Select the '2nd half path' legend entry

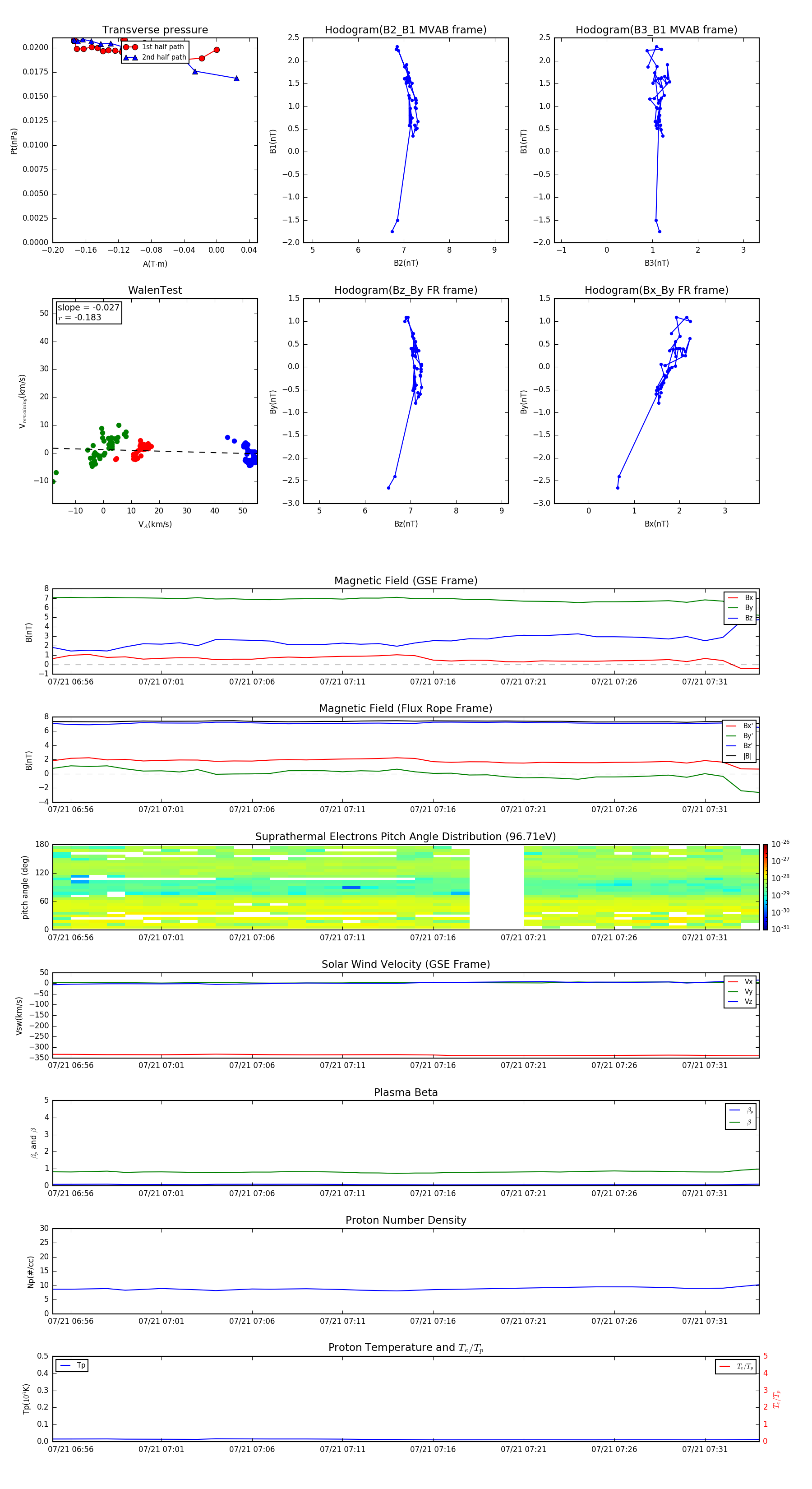click(155, 57)
